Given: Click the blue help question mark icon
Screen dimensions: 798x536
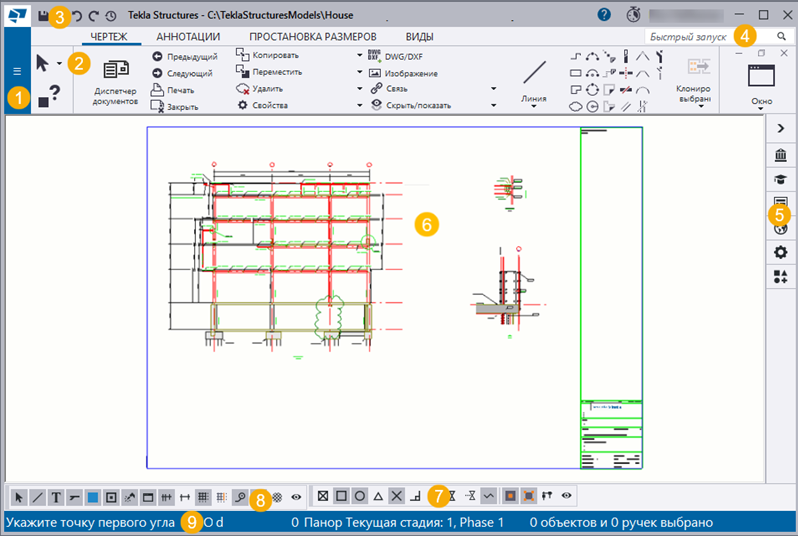Looking at the screenshot, I should [x=604, y=15].
